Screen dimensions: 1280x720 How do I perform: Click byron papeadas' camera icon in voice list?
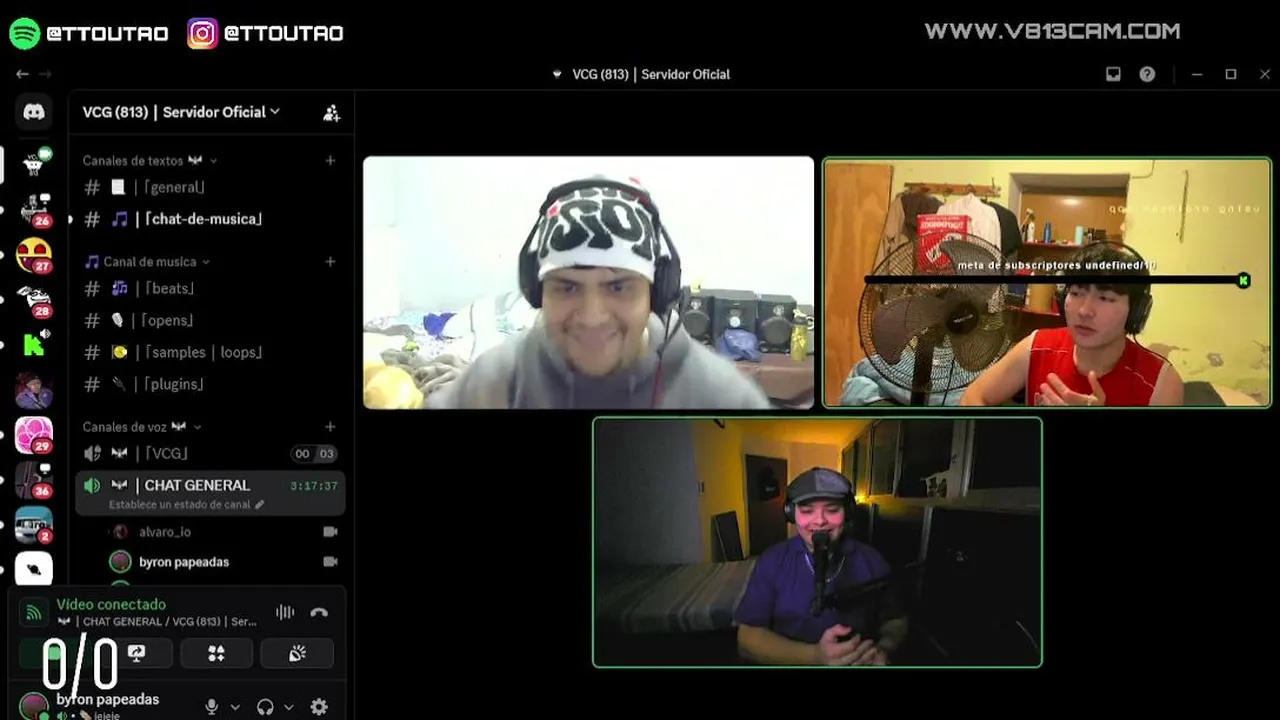pyautogui.click(x=330, y=562)
